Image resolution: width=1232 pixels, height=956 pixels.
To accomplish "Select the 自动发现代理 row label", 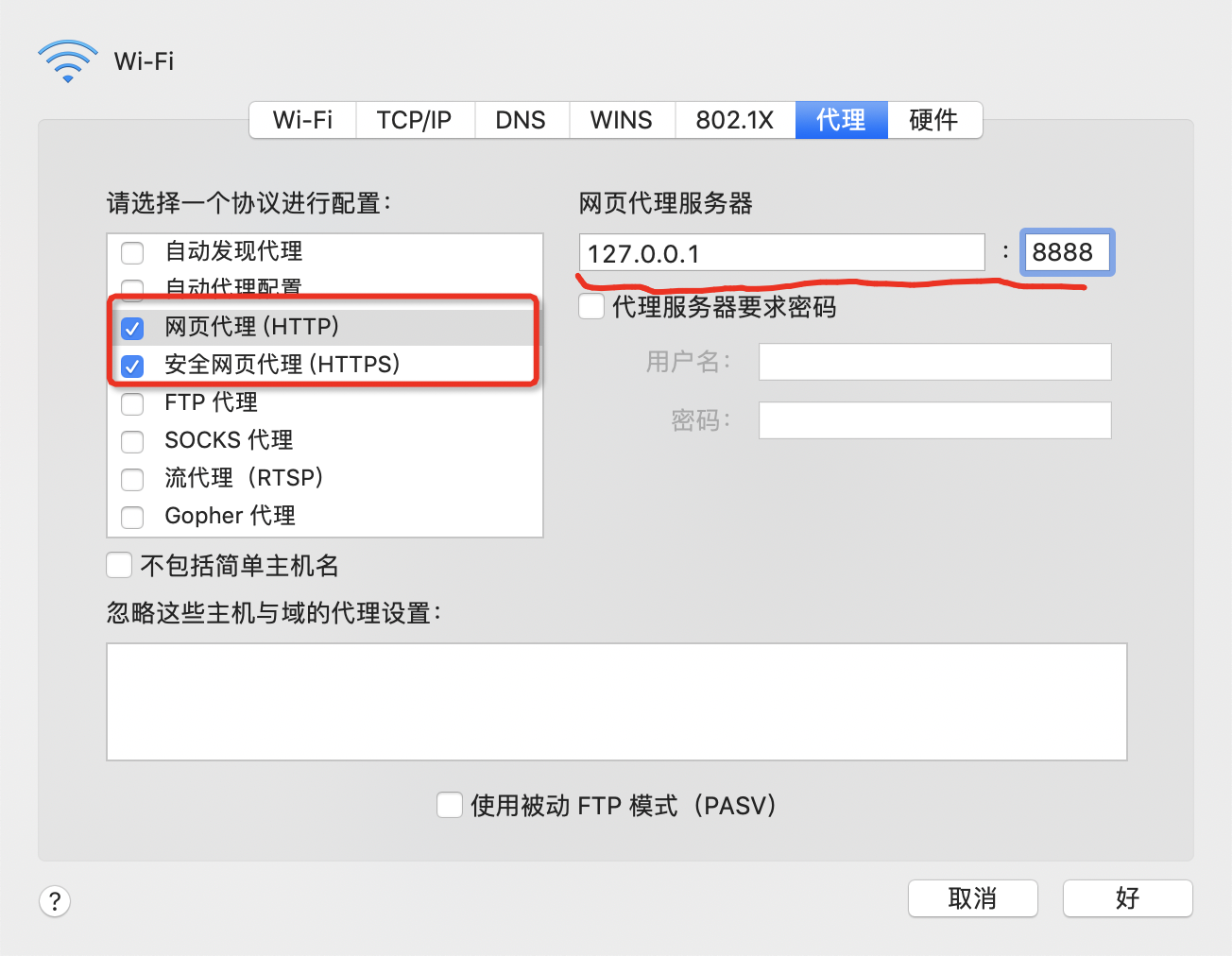I will (x=233, y=251).
